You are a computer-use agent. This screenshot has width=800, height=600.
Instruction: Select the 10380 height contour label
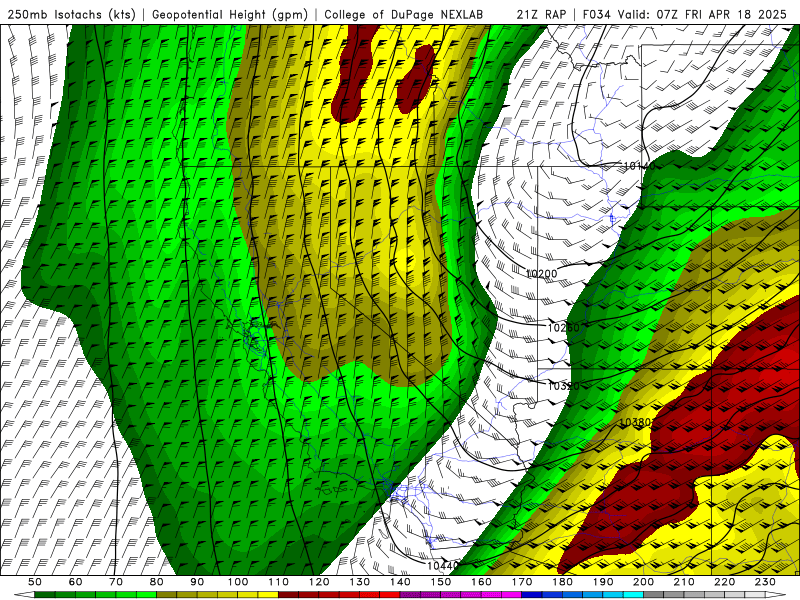pyautogui.click(x=635, y=422)
